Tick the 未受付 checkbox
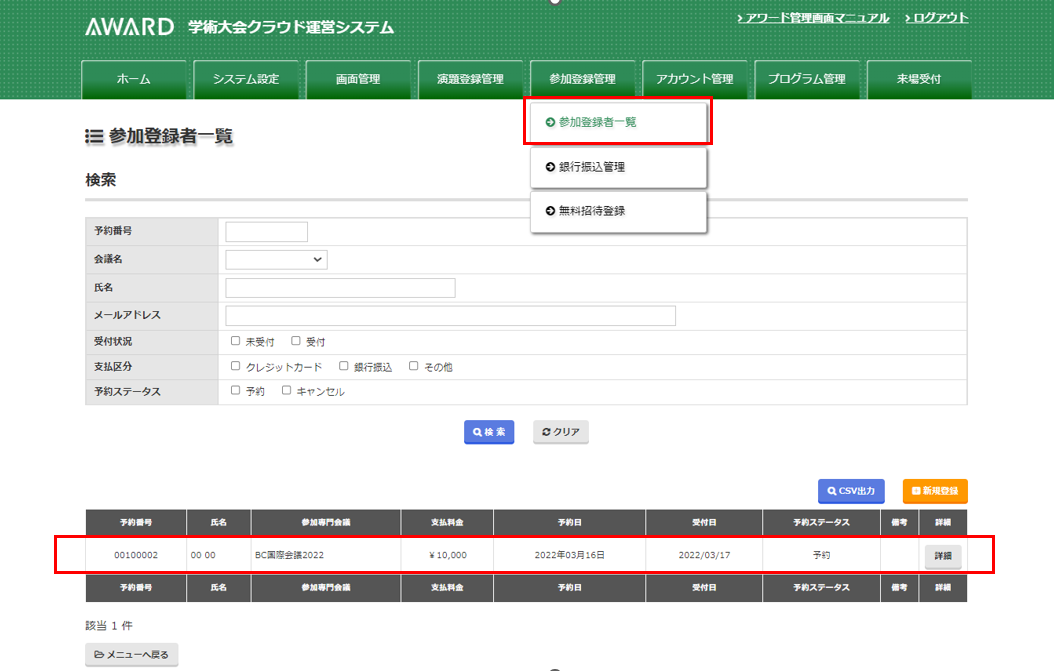The width and height of the screenshot is (1054, 671). point(236,341)
